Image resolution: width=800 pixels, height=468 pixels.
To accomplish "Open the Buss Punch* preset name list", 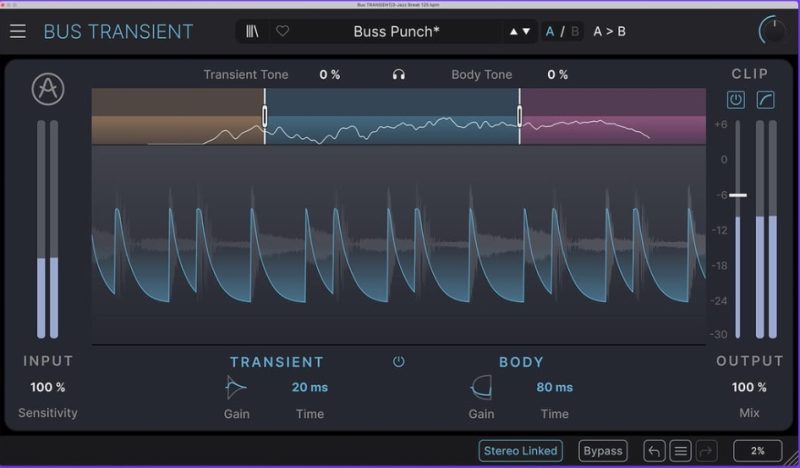I will pyautogui.click(x=396, y=32).
